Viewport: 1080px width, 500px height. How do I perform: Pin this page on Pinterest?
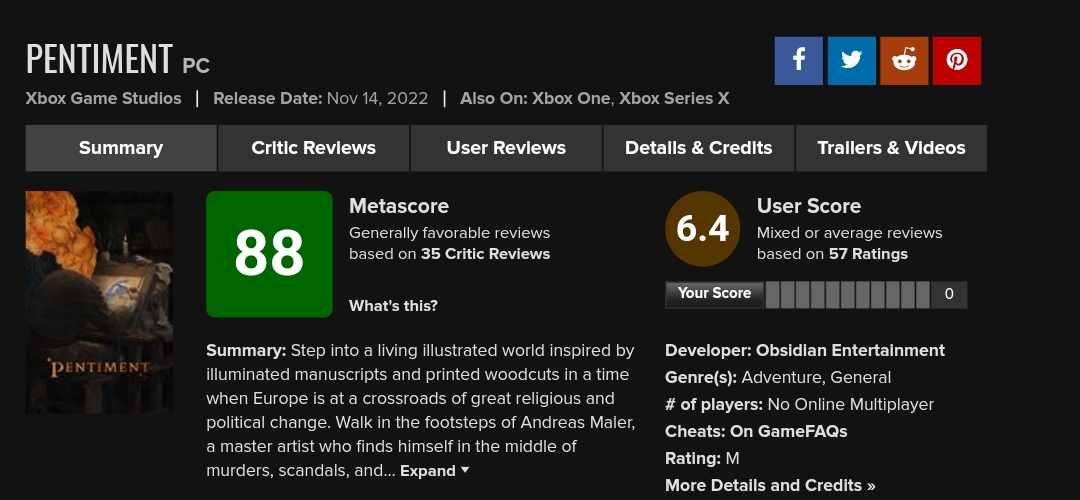(x=957, y=61)
